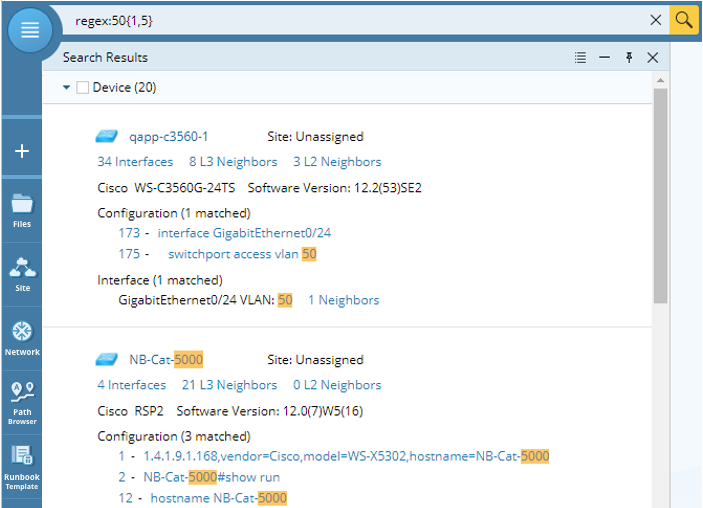Viewport: 703px width, 508px height.
Task: Pin the Search Results panel
Action: [x=629, y=57]
